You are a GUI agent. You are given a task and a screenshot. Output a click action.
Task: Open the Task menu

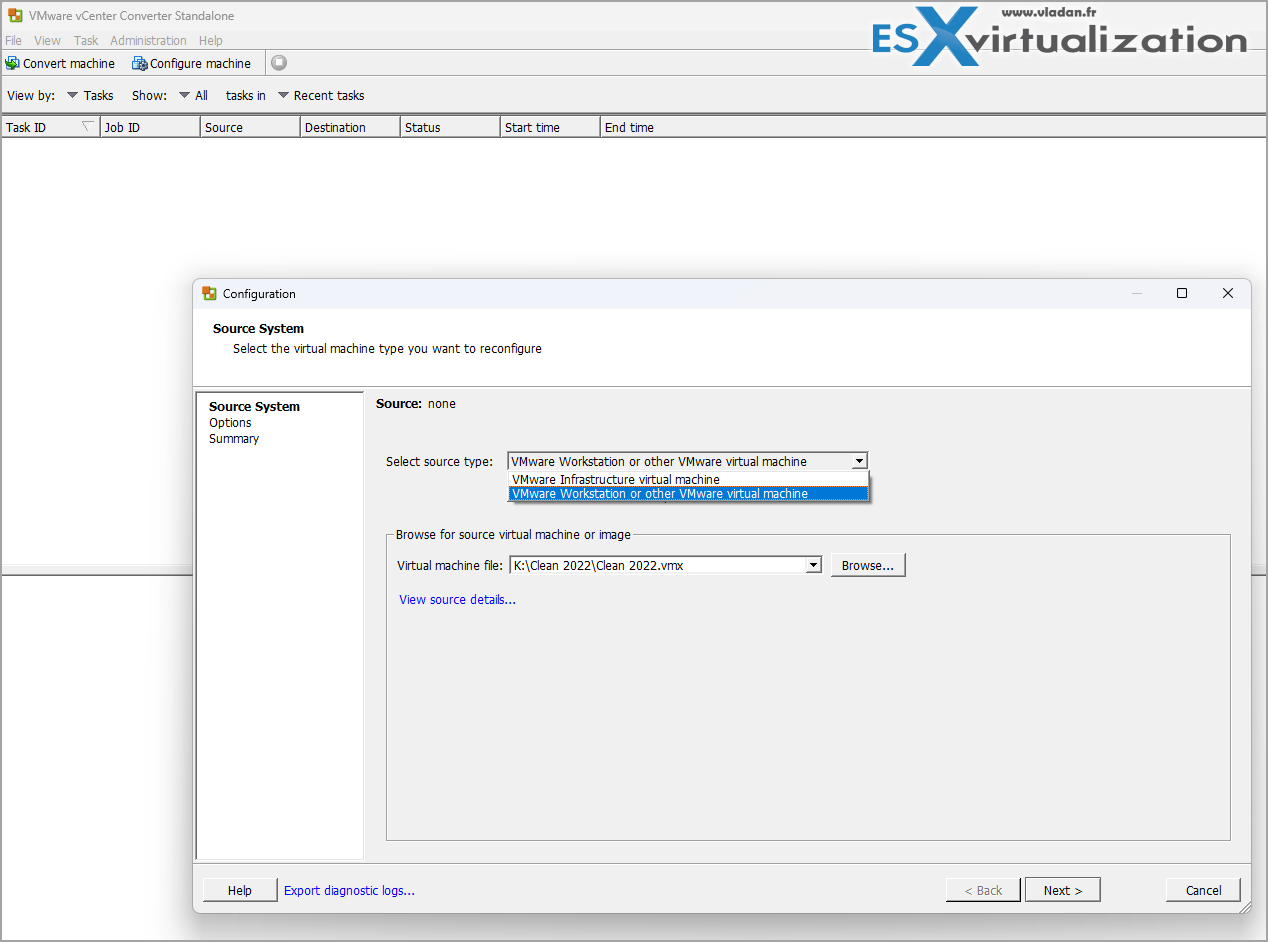(x=86, y=40)
